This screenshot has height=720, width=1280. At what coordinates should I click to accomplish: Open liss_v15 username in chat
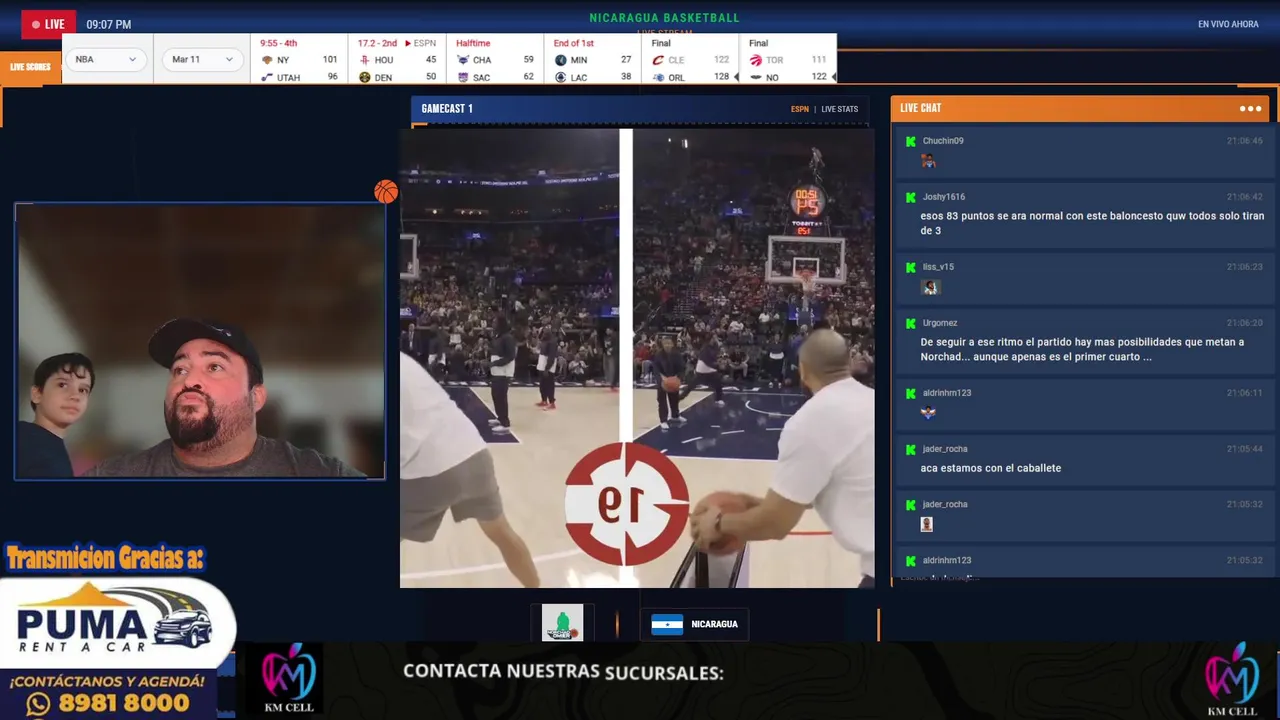pyautogui.click(x=938, y=267)
